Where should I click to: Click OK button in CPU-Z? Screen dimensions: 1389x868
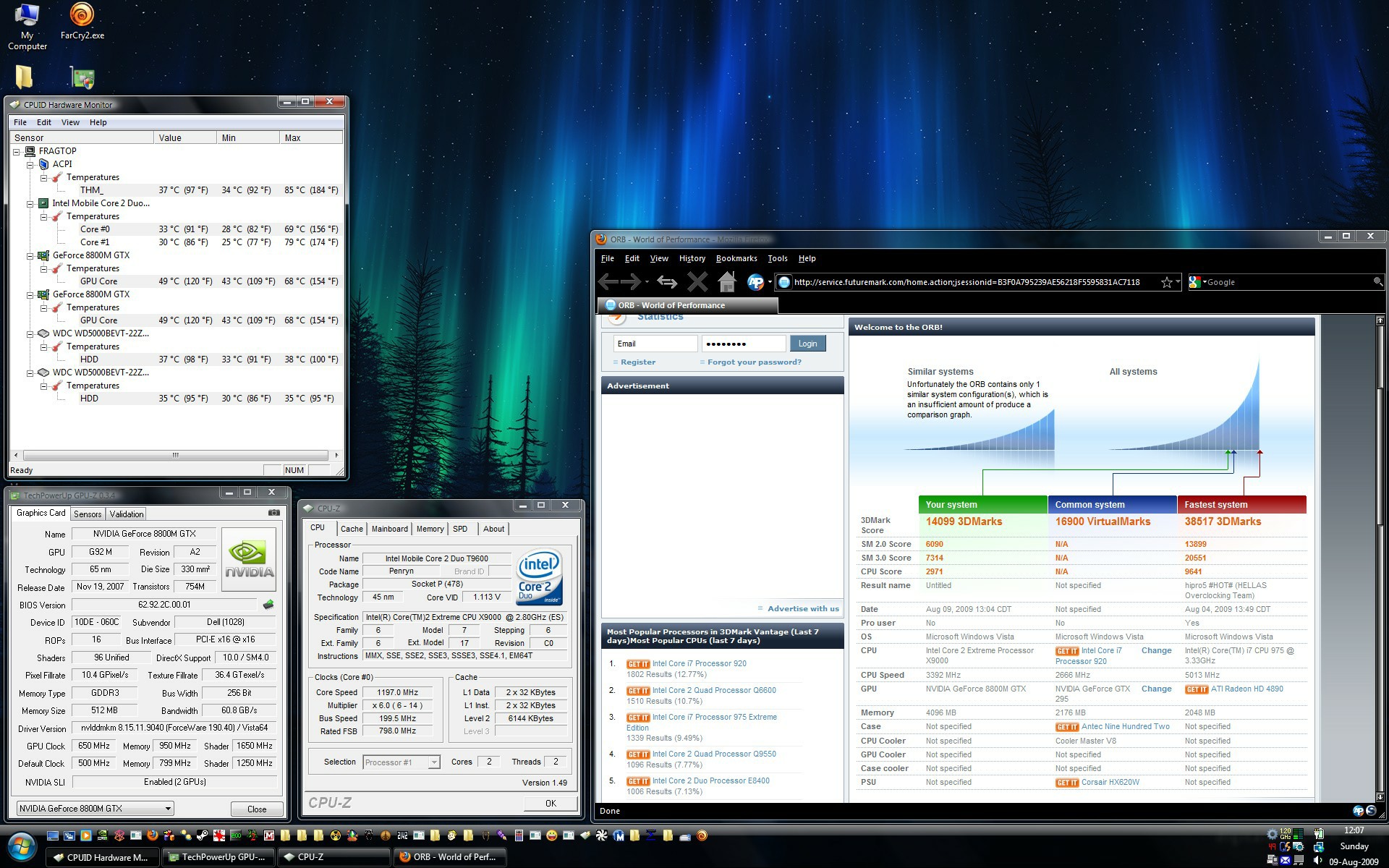551,803
